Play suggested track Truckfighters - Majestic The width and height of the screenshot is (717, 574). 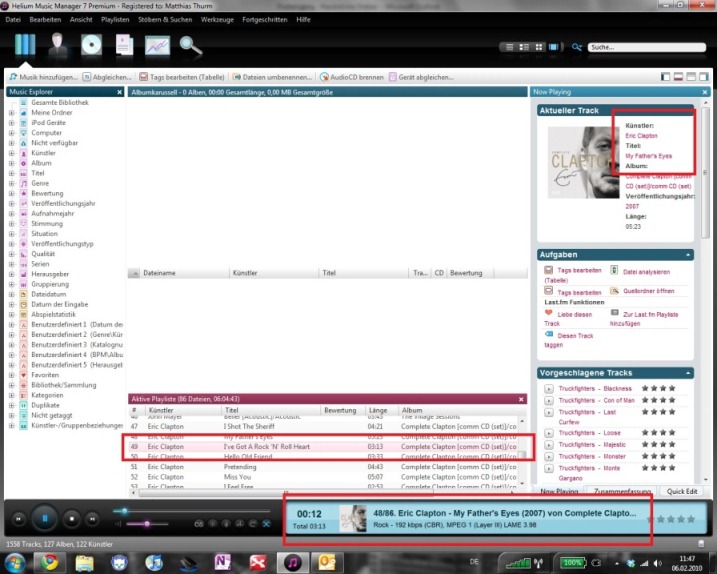pos(549,445)
